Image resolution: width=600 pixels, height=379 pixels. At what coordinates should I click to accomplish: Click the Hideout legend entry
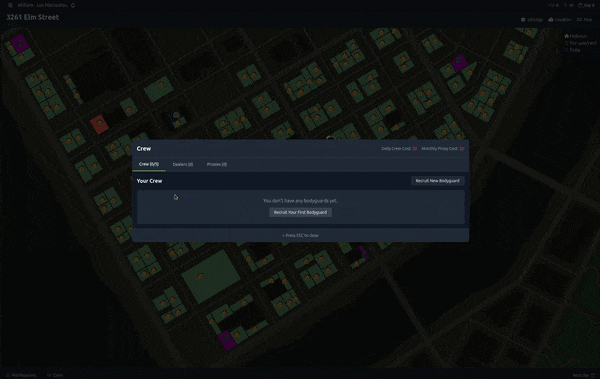[576, 36]
